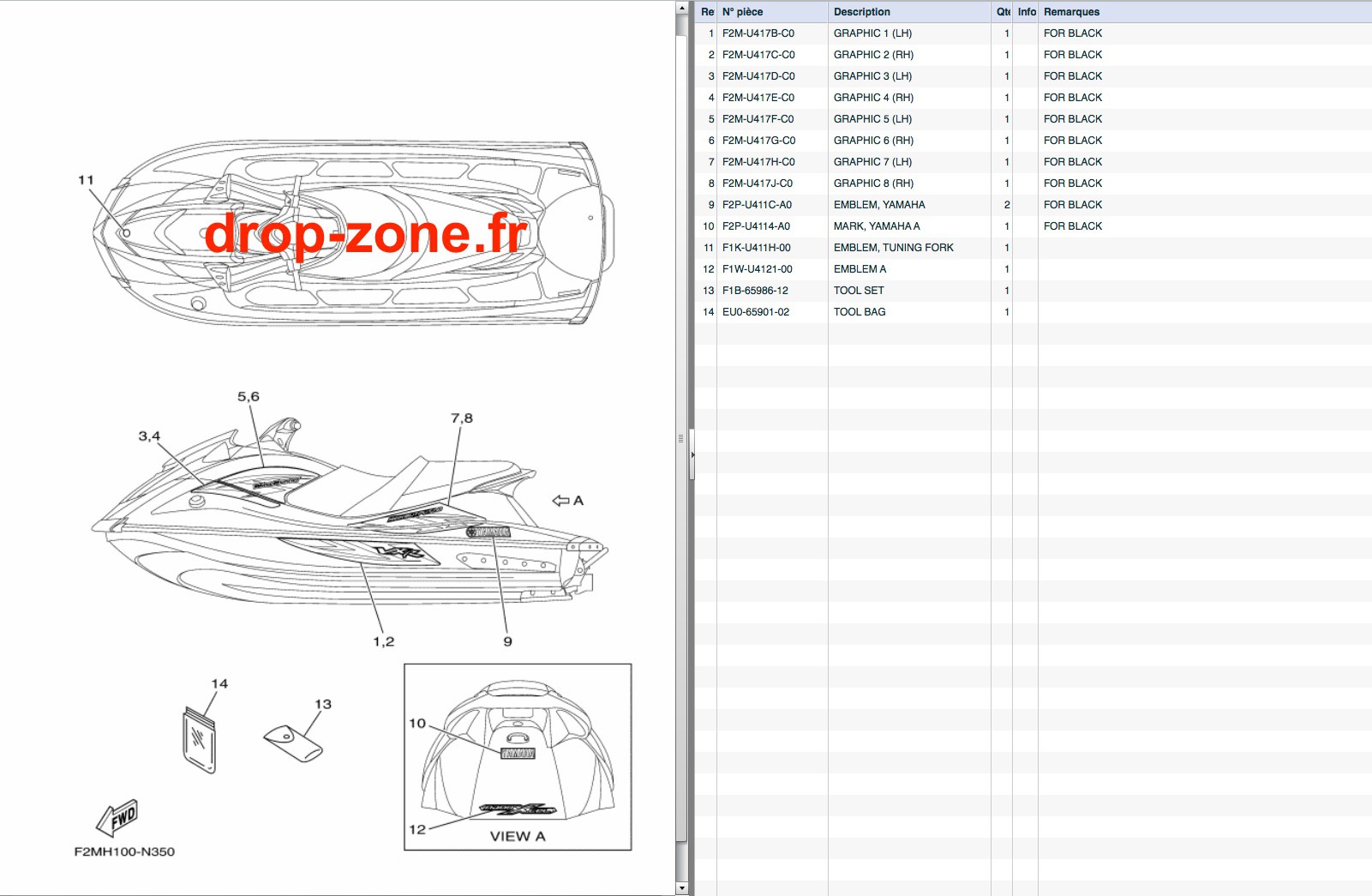
Task: Select row GRAPHIC 6 (RH)
Action: [1033, 141]
